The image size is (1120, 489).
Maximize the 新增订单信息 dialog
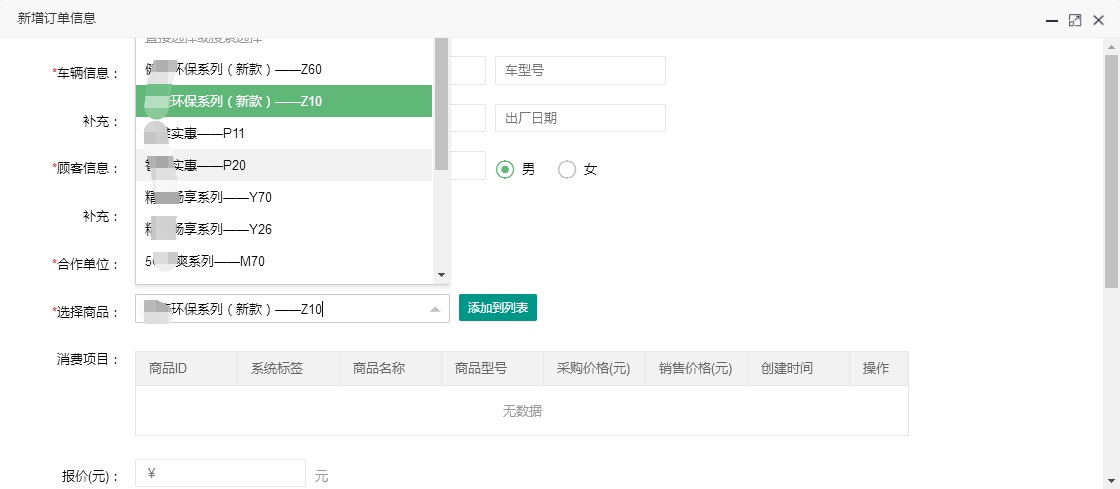point(1075,20)
